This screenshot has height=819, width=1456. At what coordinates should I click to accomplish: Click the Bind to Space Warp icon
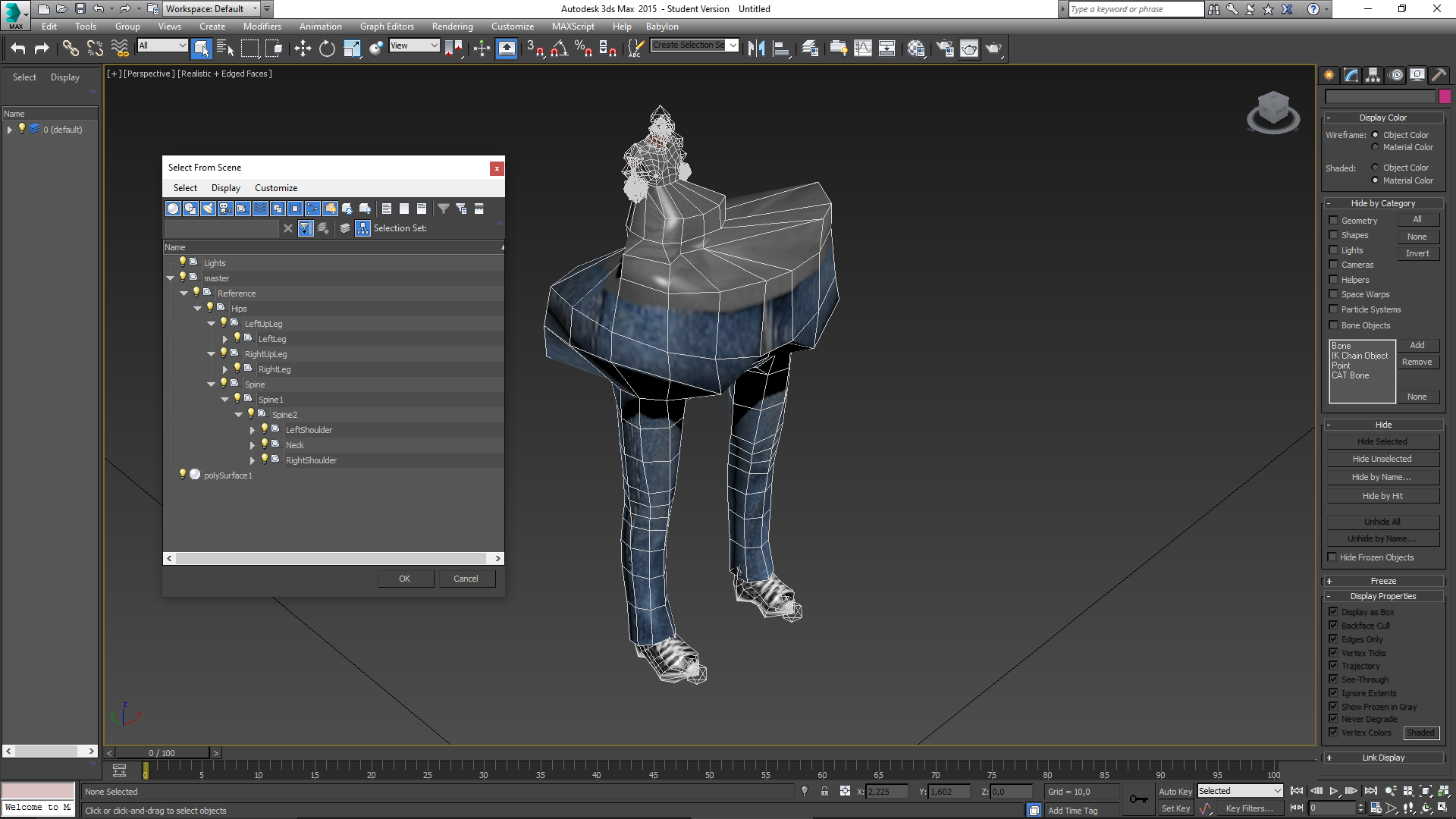120,49
